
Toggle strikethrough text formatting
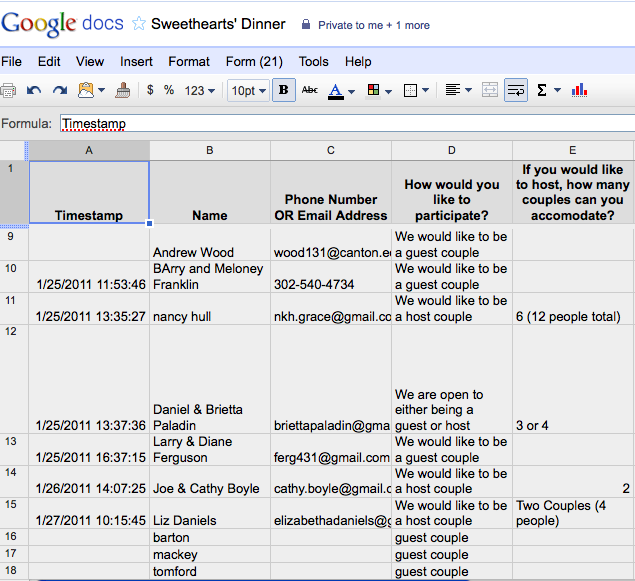point(310,90)
